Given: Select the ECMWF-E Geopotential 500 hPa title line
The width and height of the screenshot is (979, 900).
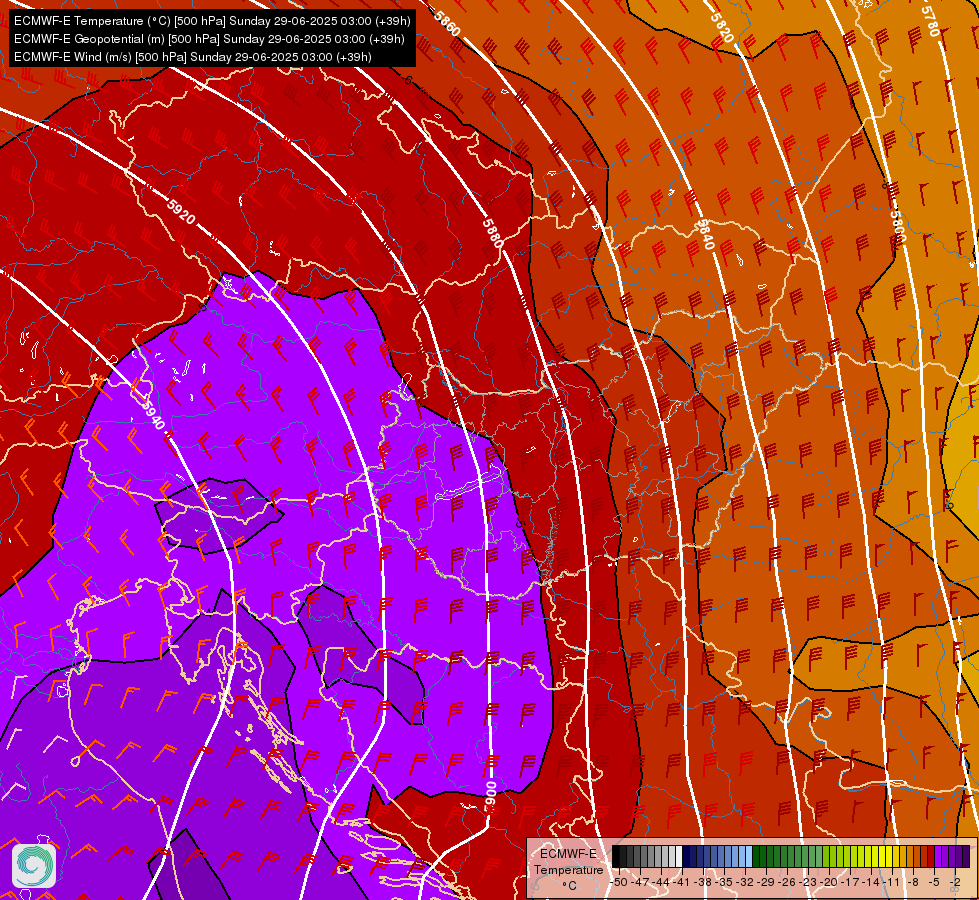Looking at the screenshot, I should pyautogui.click(x=209, y=39).
